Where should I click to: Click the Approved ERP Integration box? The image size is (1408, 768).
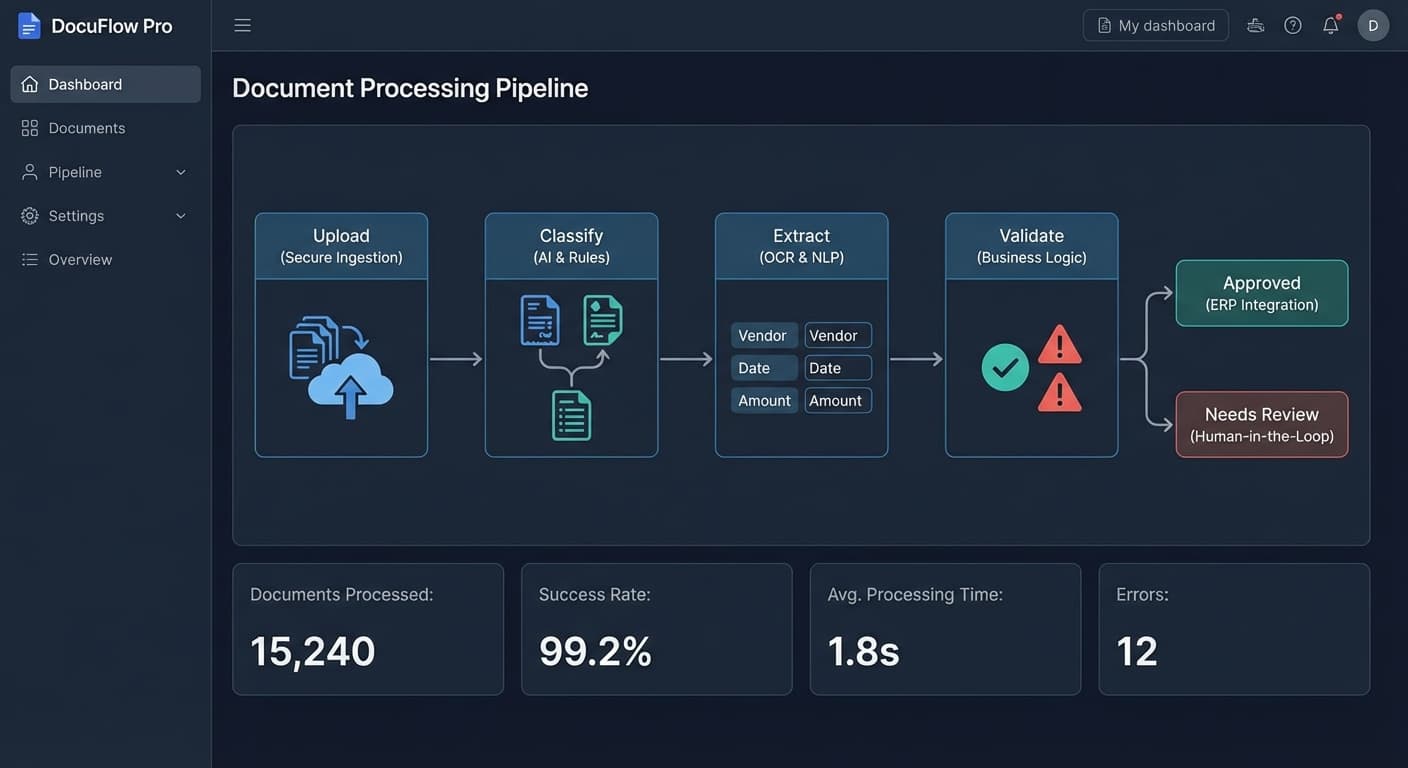1262,293
